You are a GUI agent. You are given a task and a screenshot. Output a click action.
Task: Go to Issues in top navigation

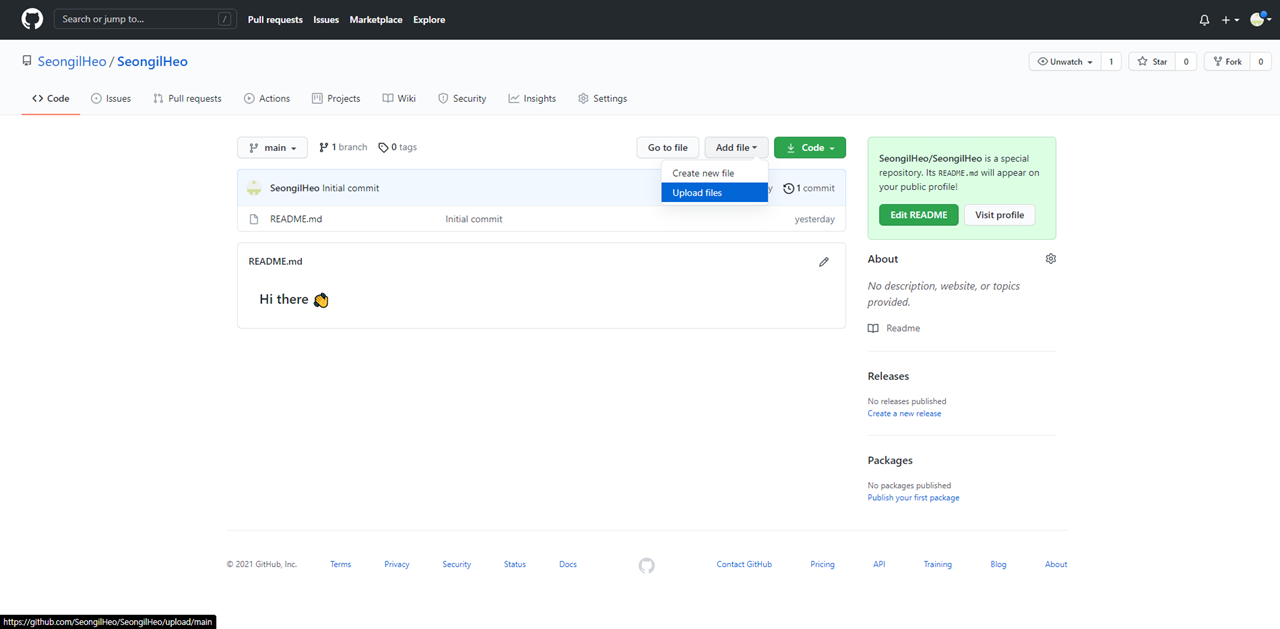click(x=326, y=20)
